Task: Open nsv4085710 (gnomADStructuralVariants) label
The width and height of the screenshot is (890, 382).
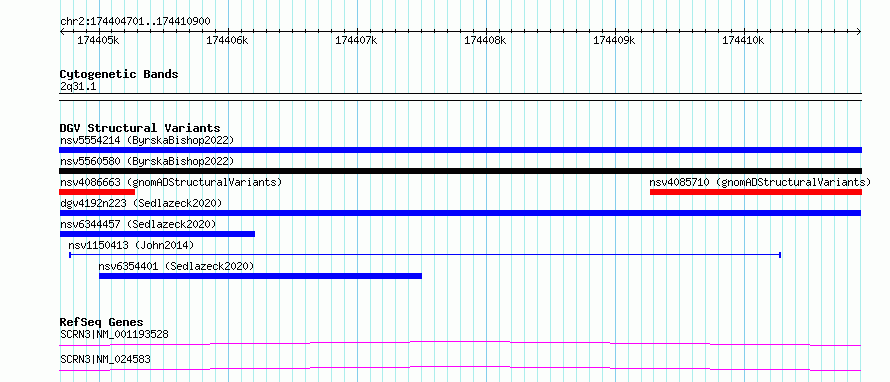Action: tap(760, 182)
